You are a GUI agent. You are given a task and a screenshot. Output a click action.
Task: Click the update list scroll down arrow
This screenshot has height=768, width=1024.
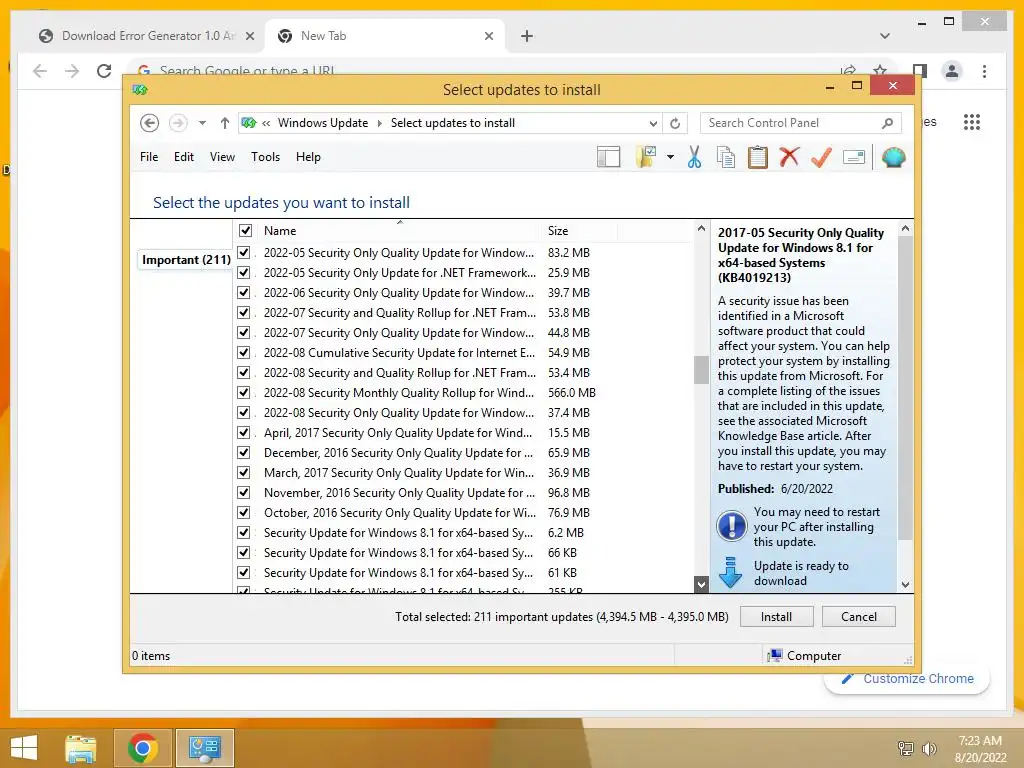(701, 584)
